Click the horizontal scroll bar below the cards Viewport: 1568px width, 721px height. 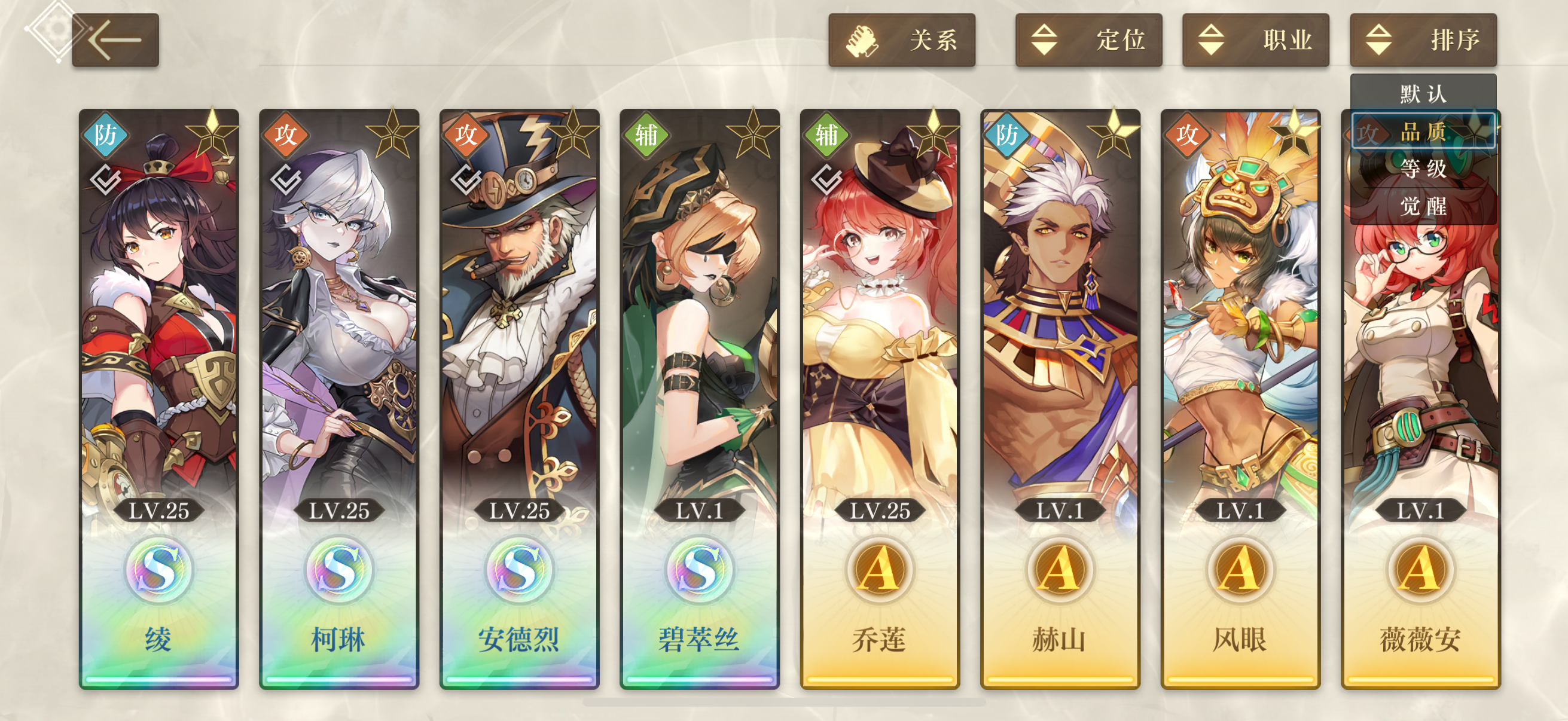pyautogui.click(x=784, y=702)
